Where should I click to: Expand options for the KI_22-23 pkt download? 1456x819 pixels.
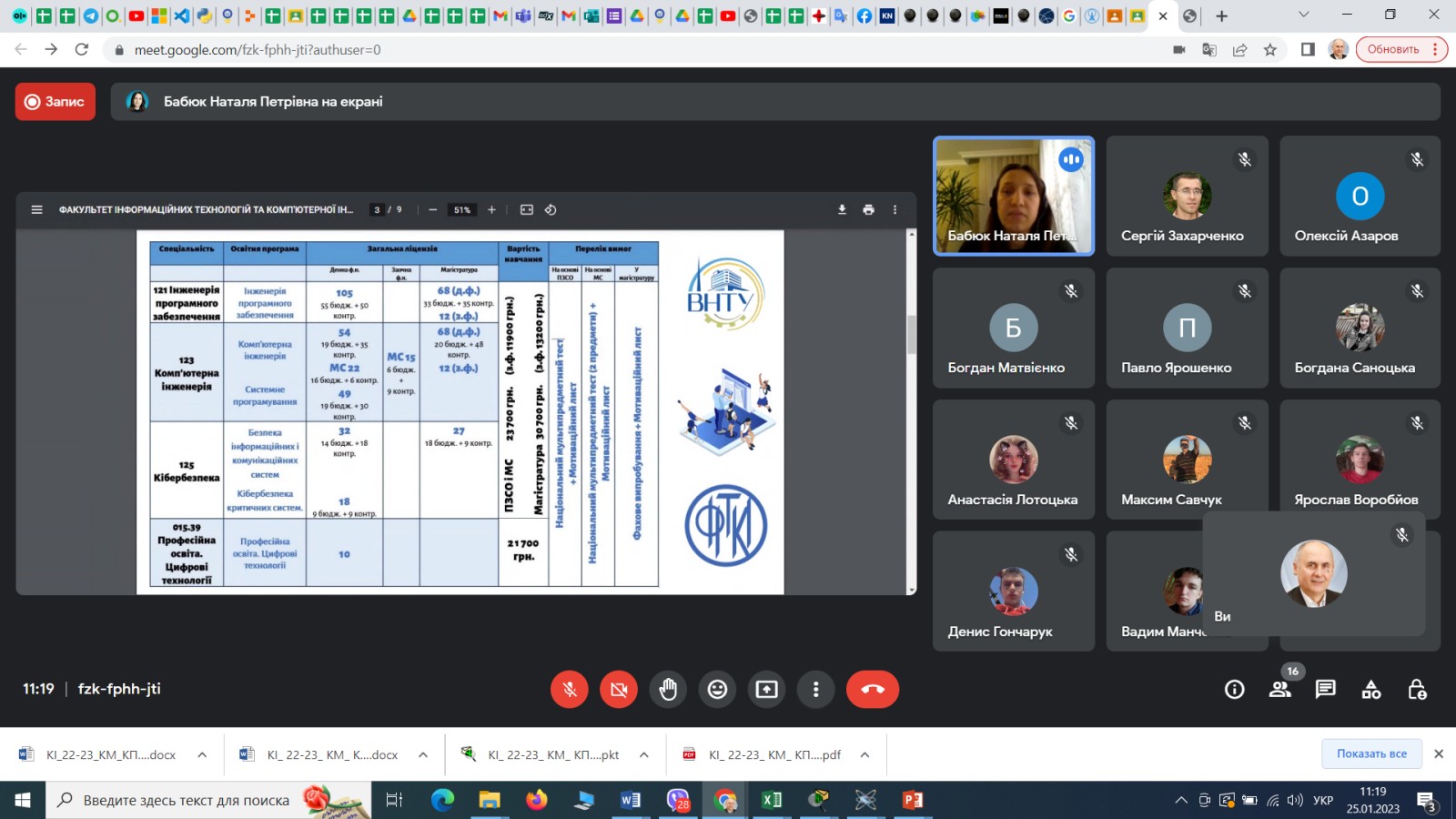[643, 754]
